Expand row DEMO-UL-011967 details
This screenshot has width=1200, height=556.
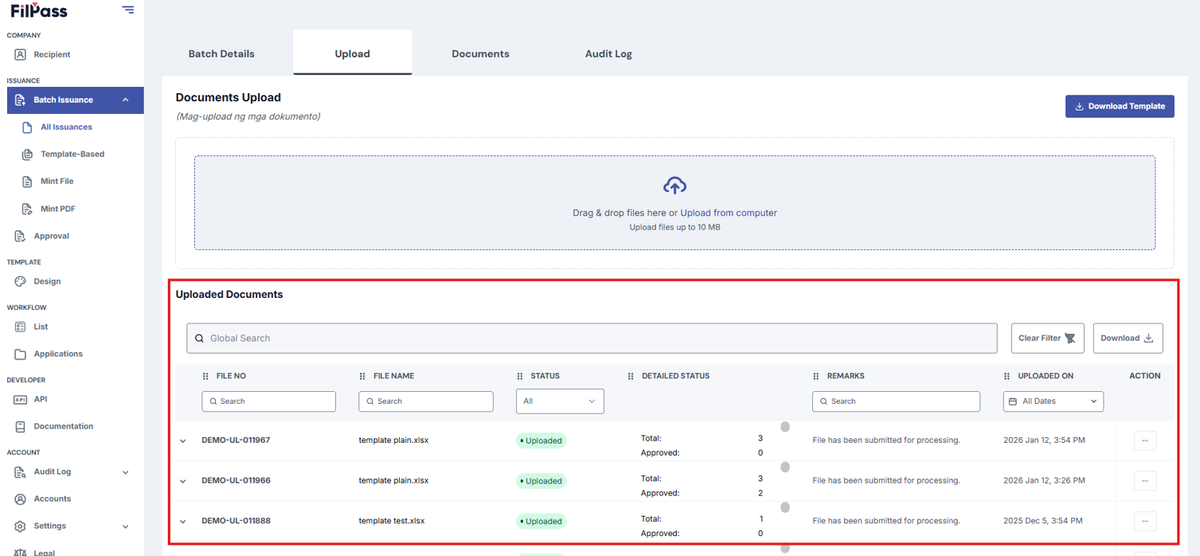[x=183, y=441]
